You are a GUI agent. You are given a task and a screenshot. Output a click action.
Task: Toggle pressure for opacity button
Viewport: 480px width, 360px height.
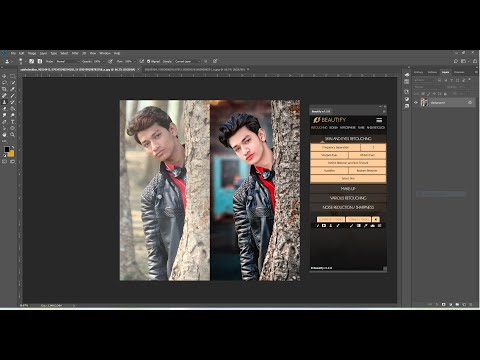point(110,61)
